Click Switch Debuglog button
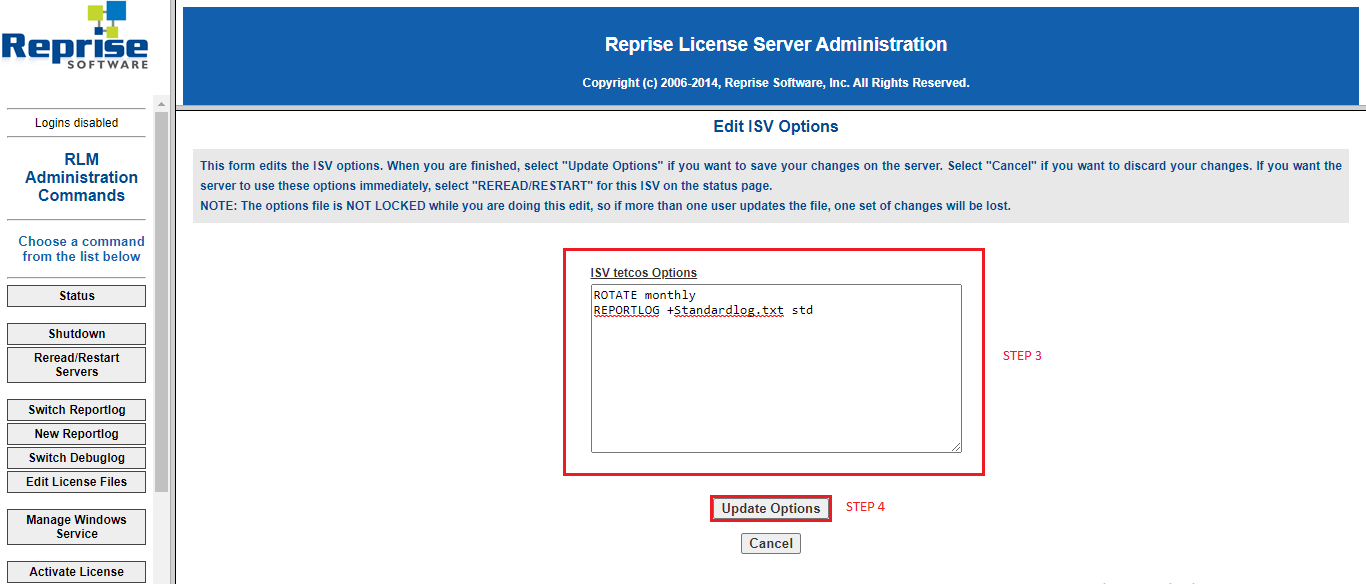The height and width of the screenshot is (584, 1366). [77, 458]
